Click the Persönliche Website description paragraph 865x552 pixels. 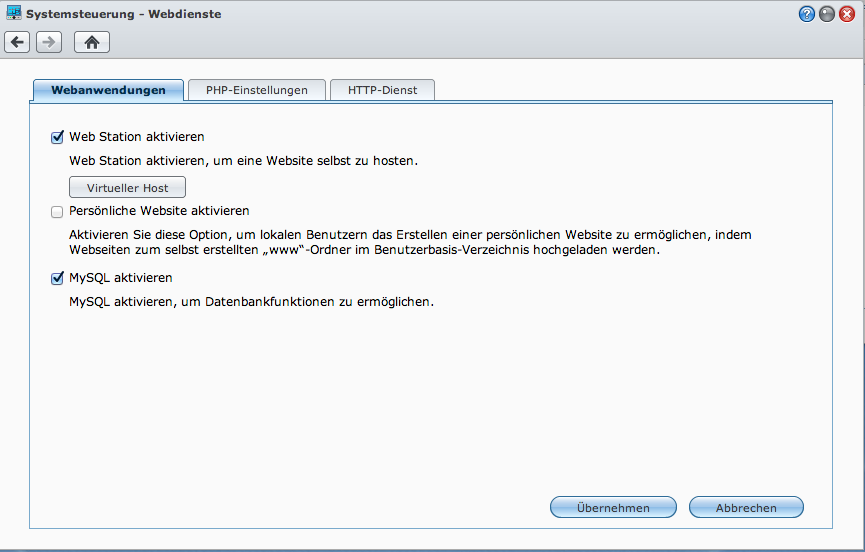(409, 243)
